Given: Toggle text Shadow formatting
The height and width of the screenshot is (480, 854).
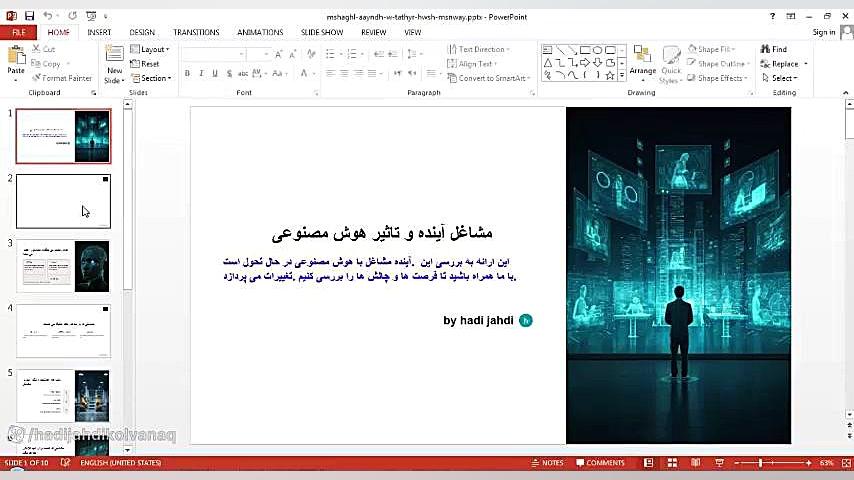Looking at the screenshot, I should 229,73.
